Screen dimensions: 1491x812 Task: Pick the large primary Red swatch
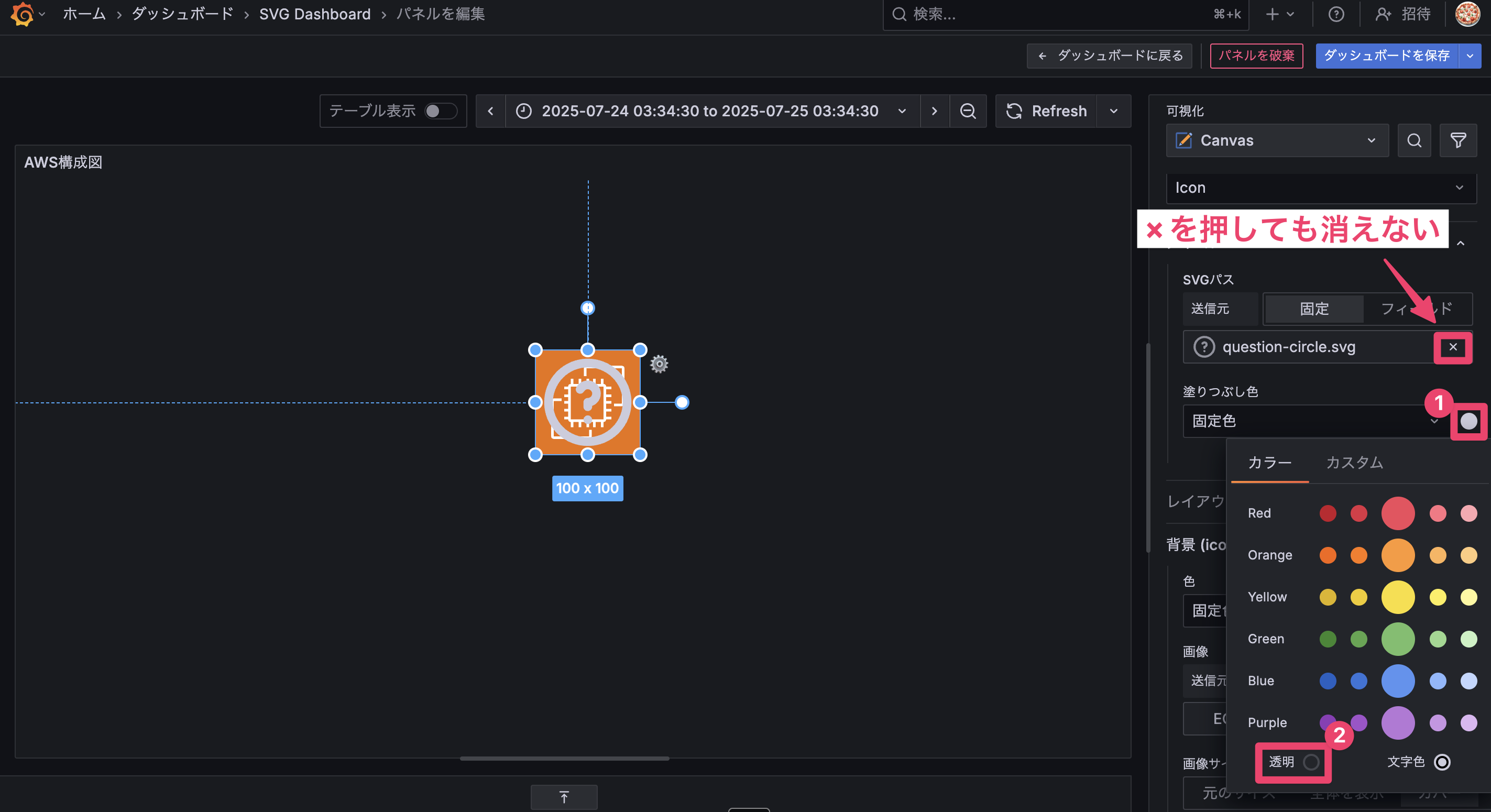[x=1398, y=513]
